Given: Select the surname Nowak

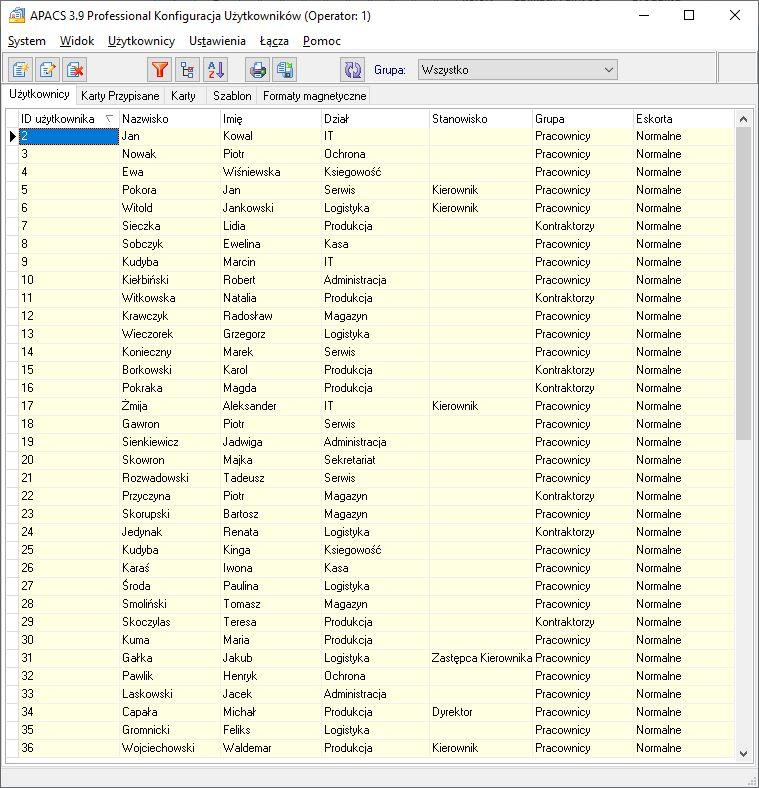Looking at the screenshot, I should coord(139,154).
